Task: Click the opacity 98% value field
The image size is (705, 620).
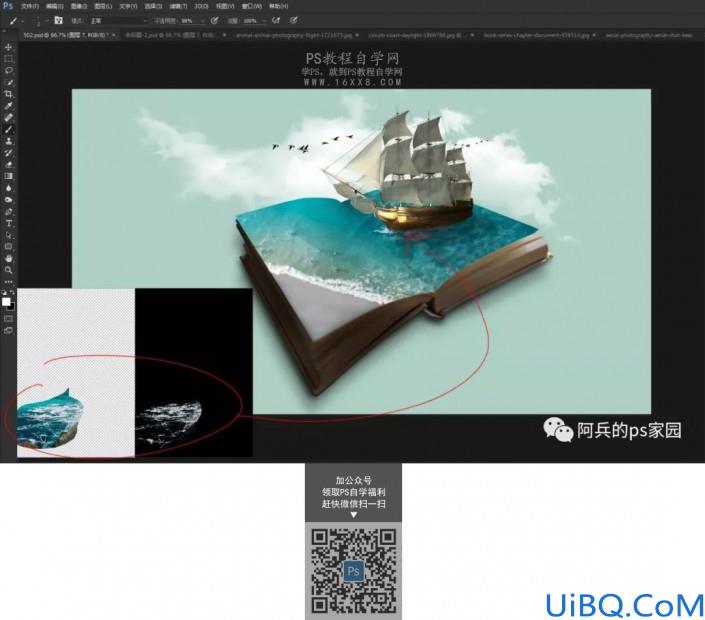Action: [189, 21]
